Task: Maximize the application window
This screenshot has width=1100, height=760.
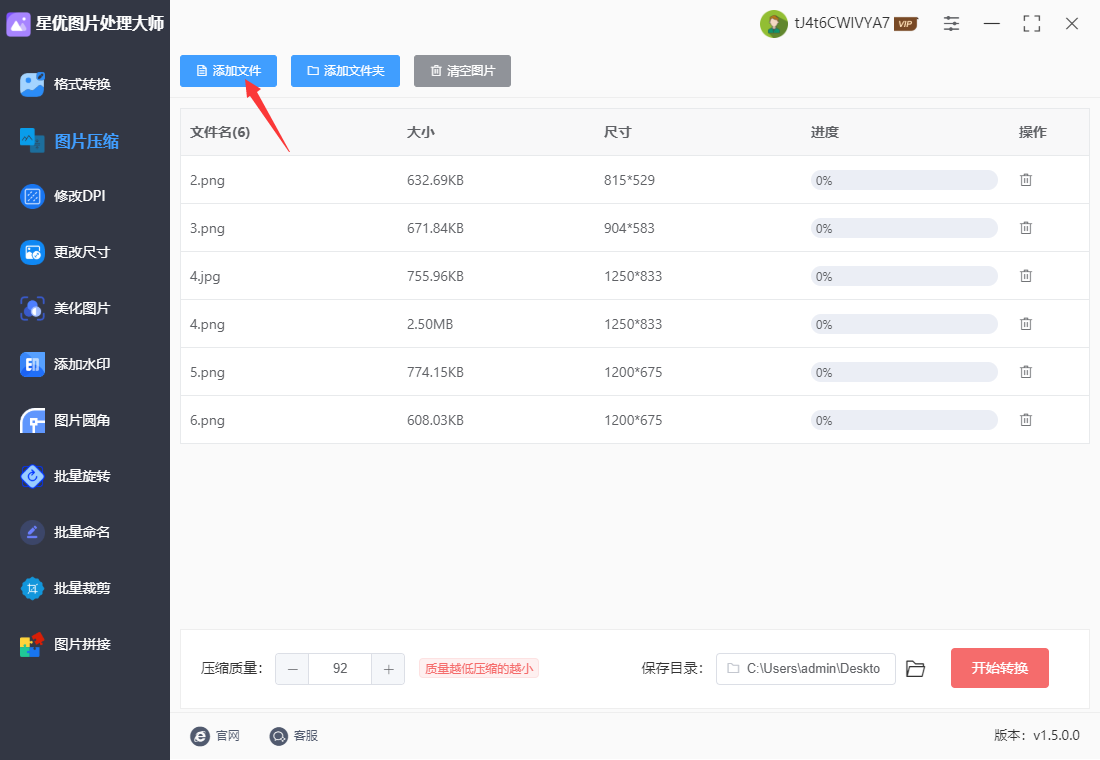Action: (1031, 23)
